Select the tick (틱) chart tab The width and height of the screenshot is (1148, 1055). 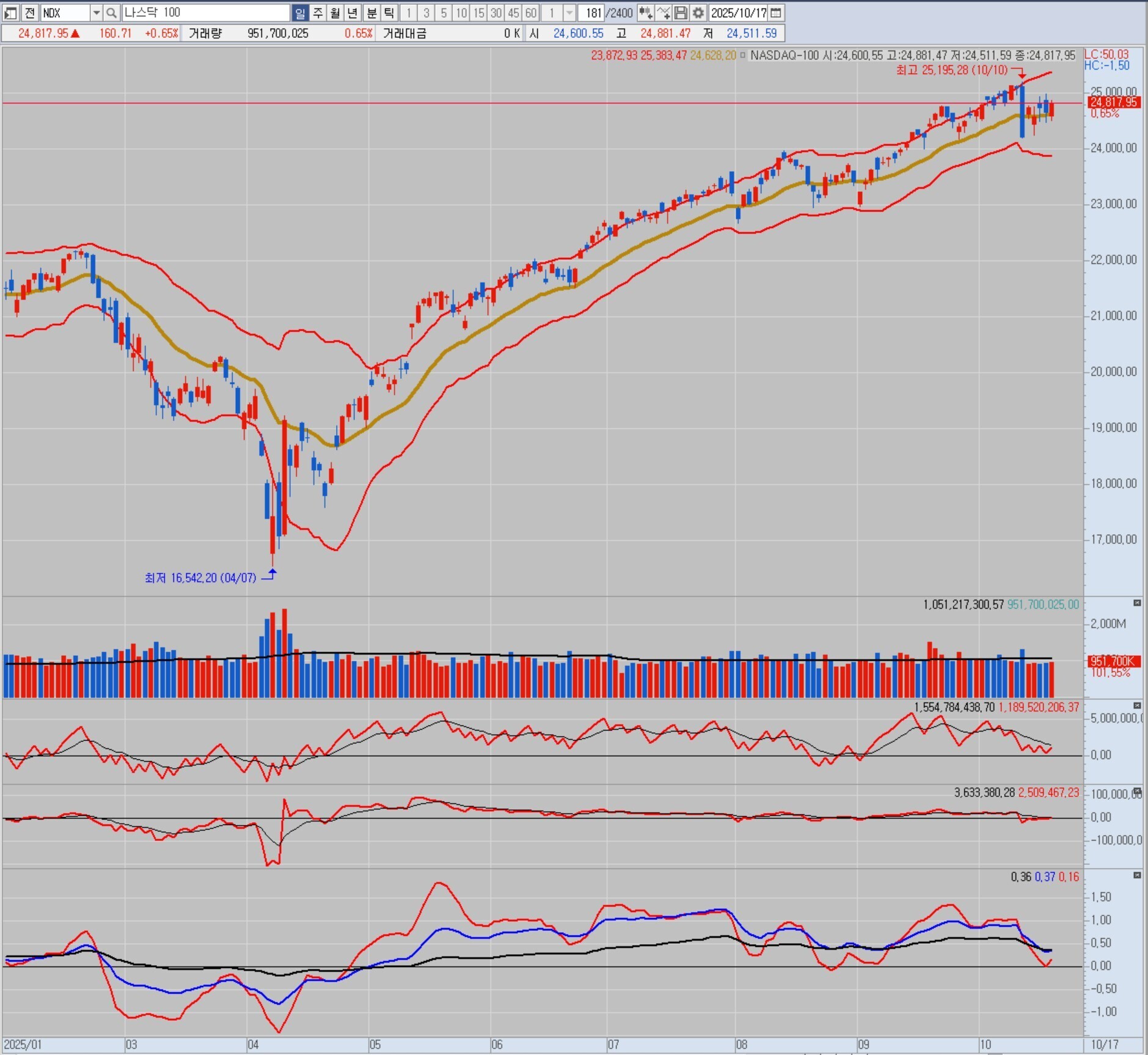[389, 13]
